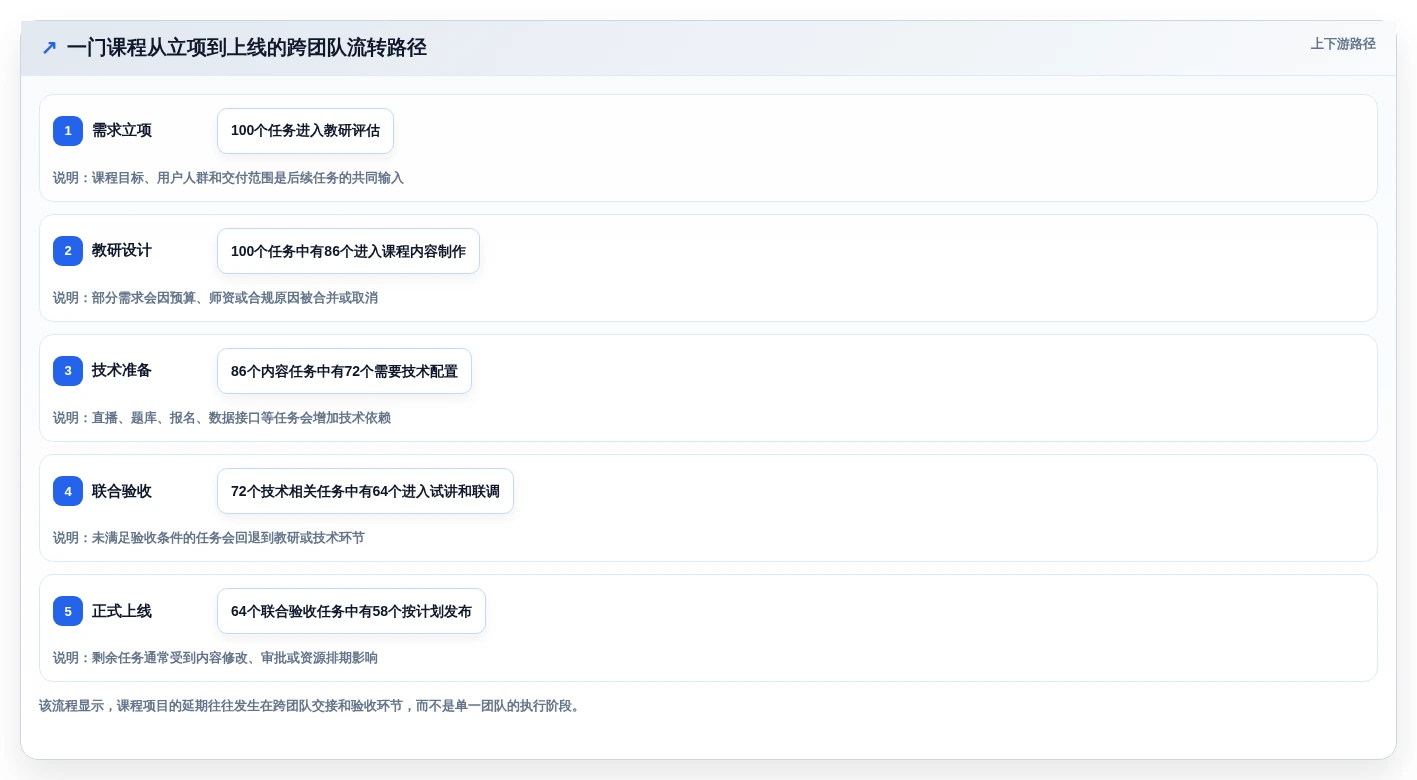Viewport: 1417px width, 780px height.
Task: Select step badge 3 for 技术准备
Action: click(x=68, y=371)
